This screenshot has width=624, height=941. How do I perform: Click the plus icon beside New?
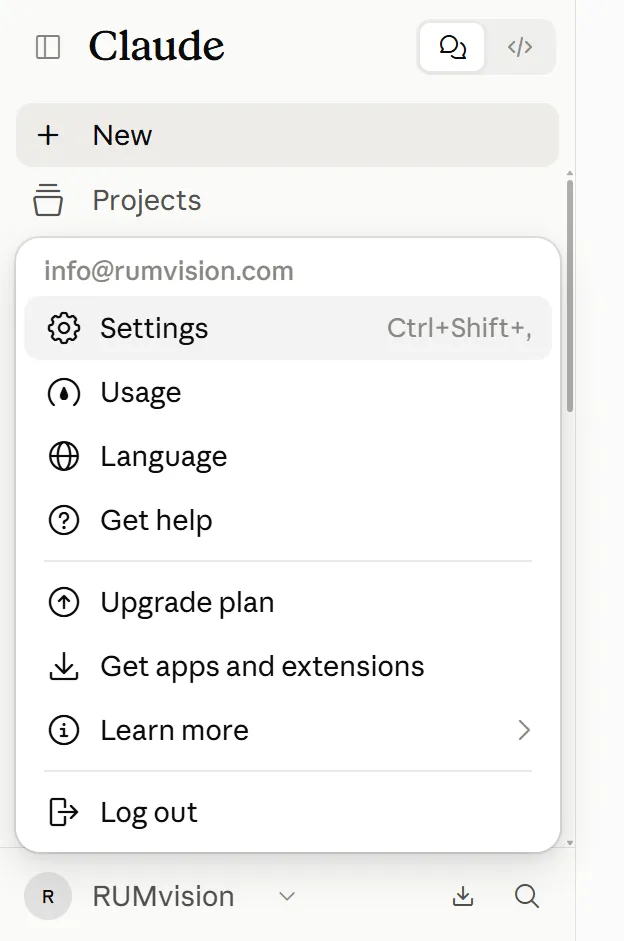tap(48, 135)
